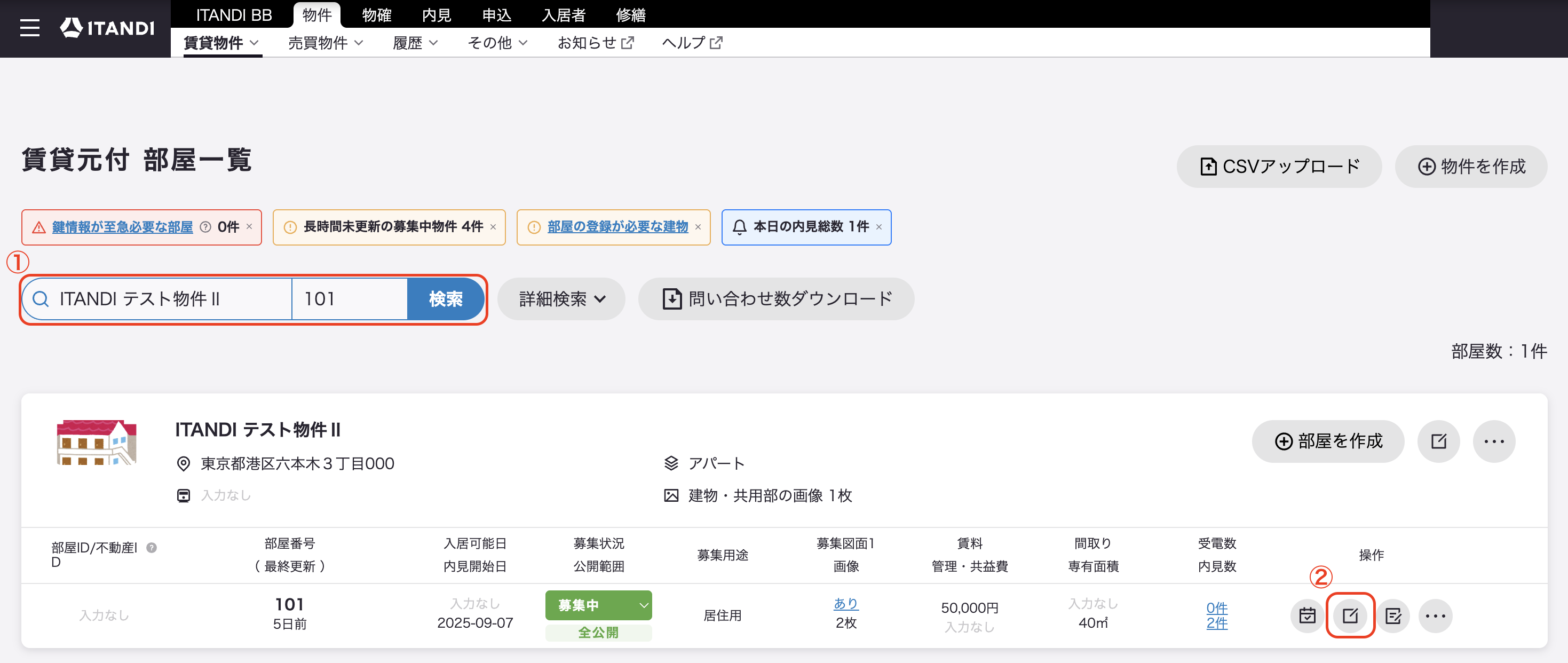Open the 部屋の登録が必要な建物 link
1568x663 pixels.
pyautogui.click(x=617, y=226)
